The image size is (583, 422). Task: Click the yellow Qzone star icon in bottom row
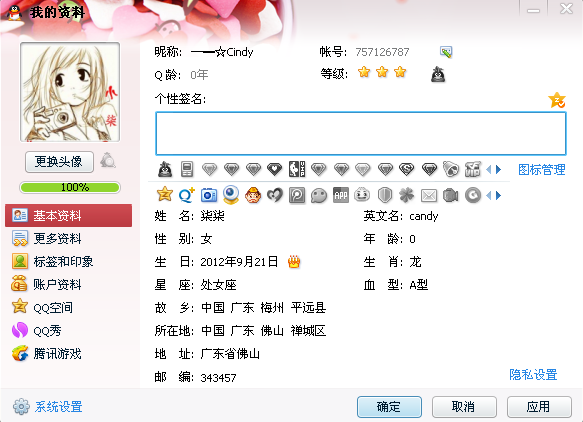[165, 194]
